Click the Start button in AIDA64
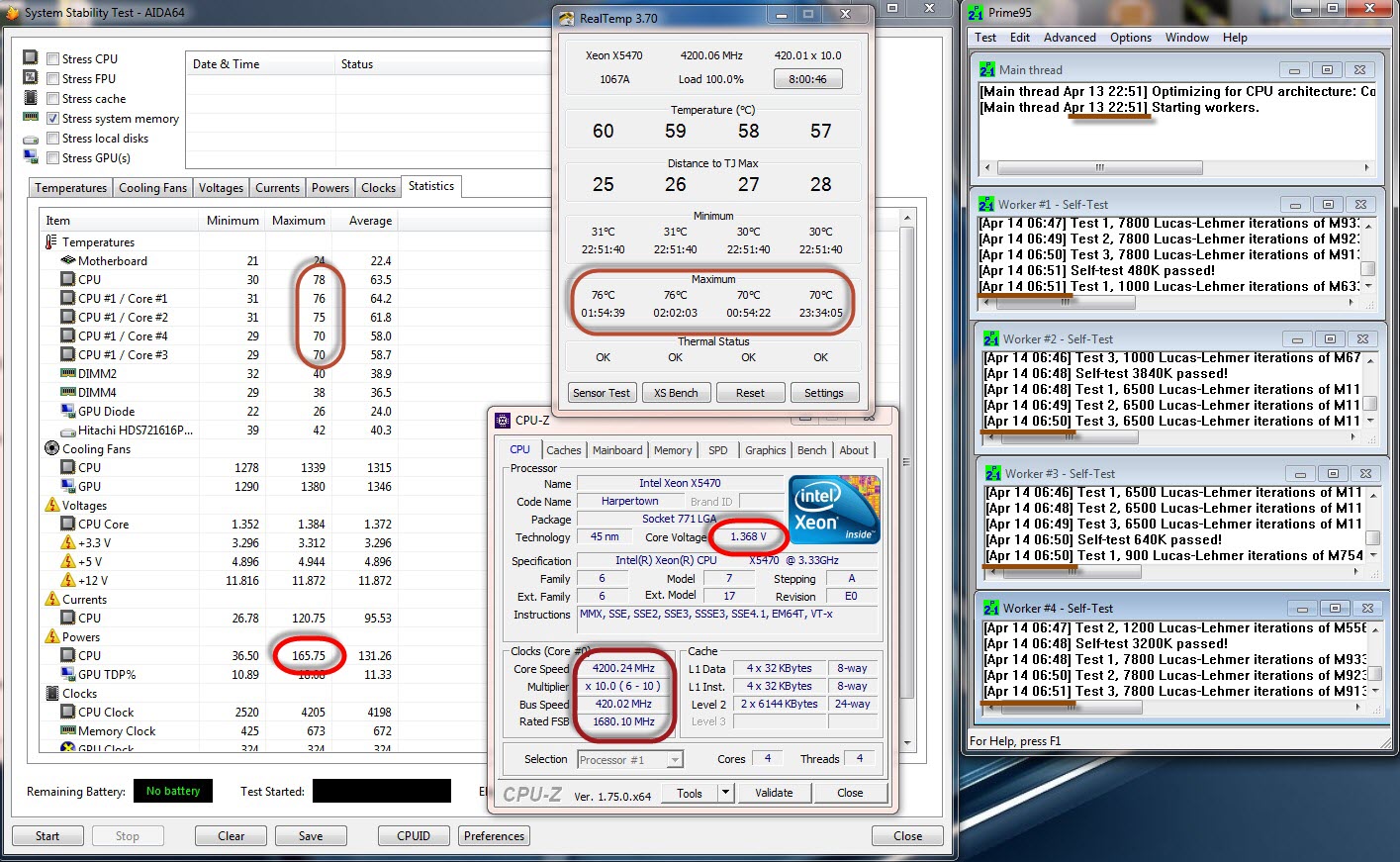 [x=47, y=836]
